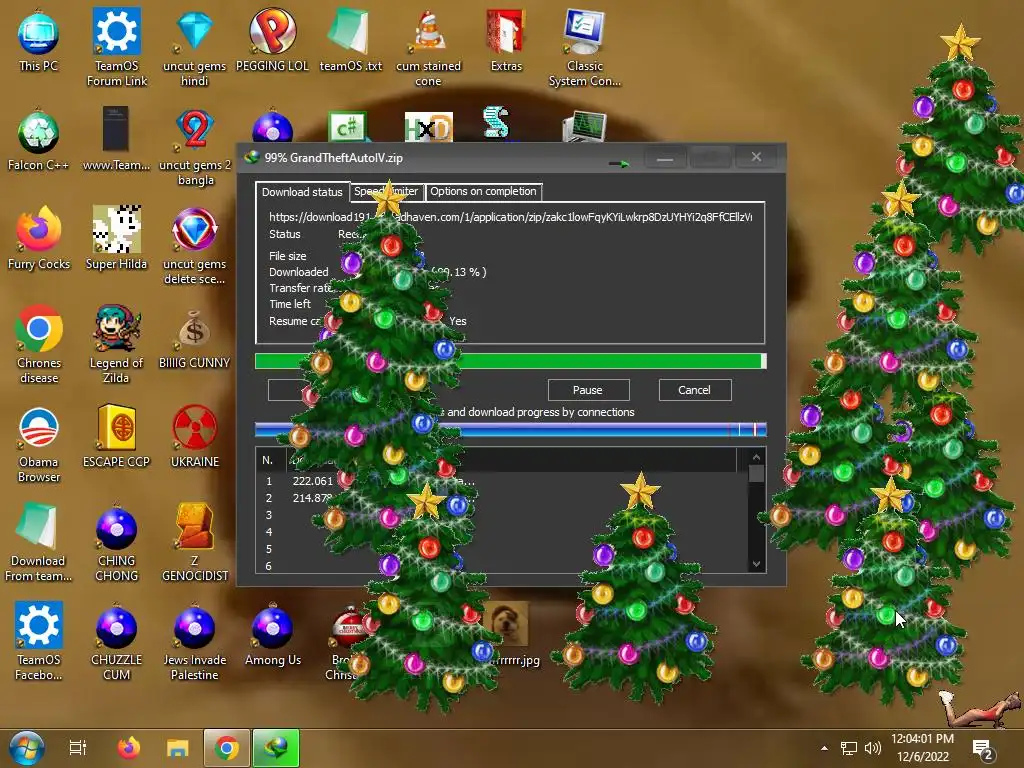The width and height of the screenshot is (1024, 768).
Task: Launch the ESCAPE CCP mahjong icon
Action: point(116,436)
